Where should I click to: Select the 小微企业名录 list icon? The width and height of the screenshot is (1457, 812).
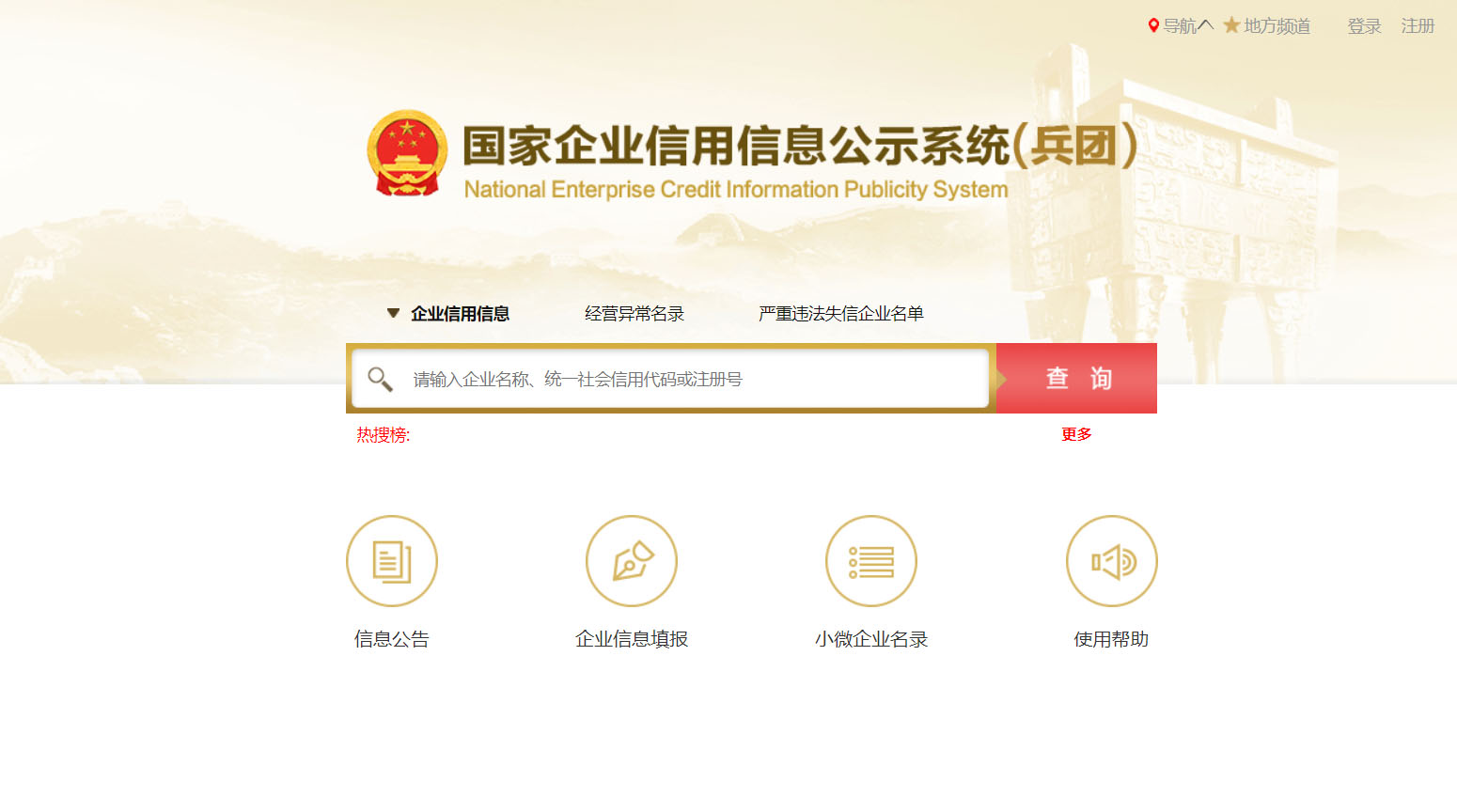871,561
